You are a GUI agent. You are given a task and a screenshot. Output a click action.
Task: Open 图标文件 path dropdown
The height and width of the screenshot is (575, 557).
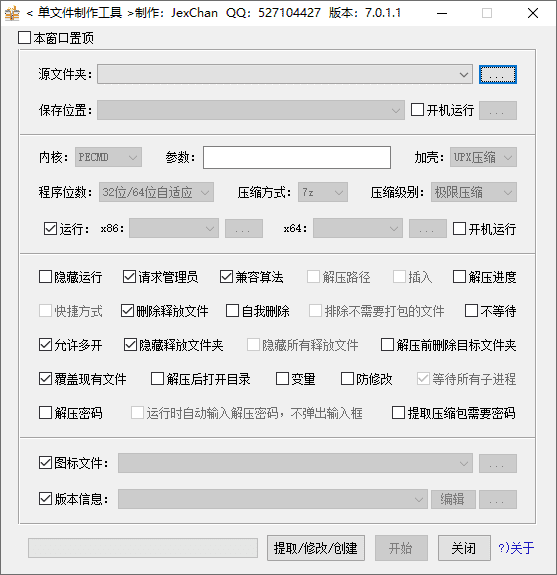(x=295, y=464)
